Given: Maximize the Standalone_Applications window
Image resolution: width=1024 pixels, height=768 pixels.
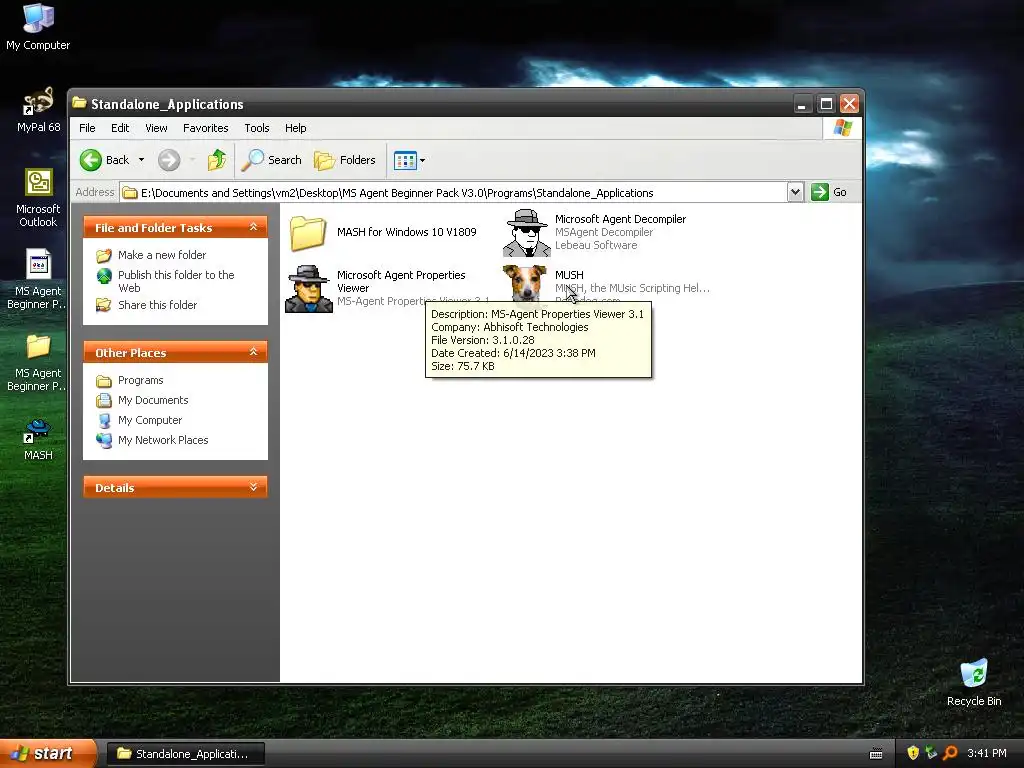Looking at the screenshot, I should [826, 104].
